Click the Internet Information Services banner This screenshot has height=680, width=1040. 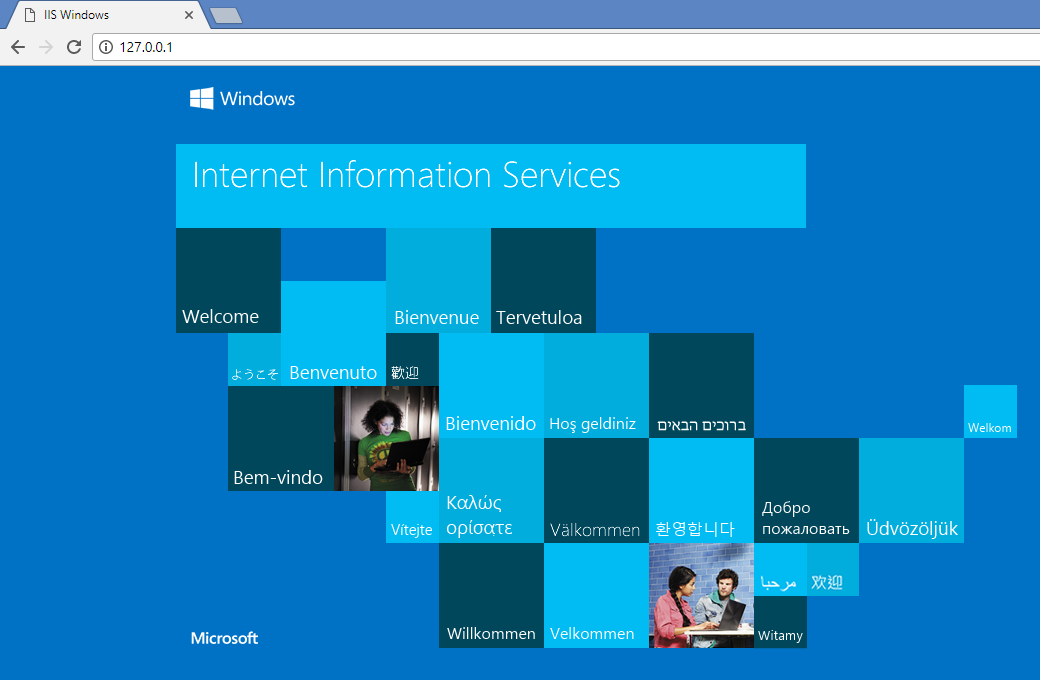coord(491,186)
